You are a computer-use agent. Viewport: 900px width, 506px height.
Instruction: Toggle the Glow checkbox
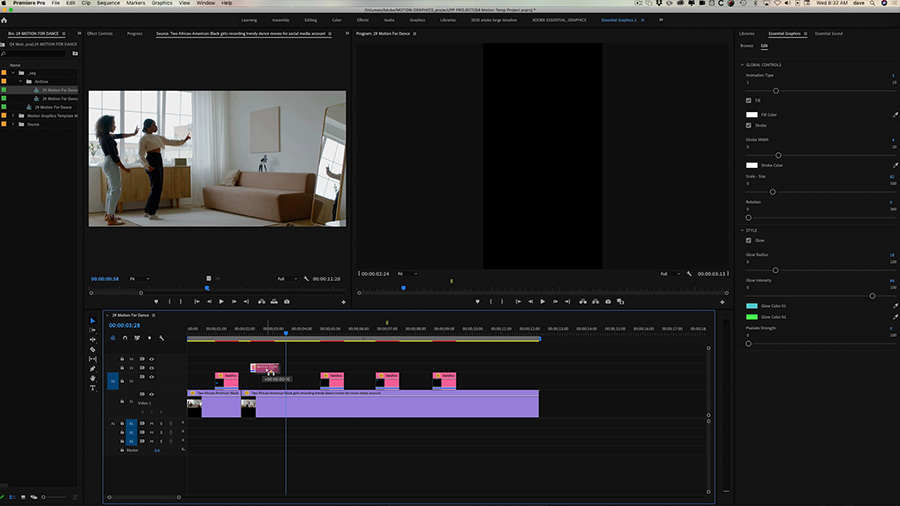[x=748, y=240]
